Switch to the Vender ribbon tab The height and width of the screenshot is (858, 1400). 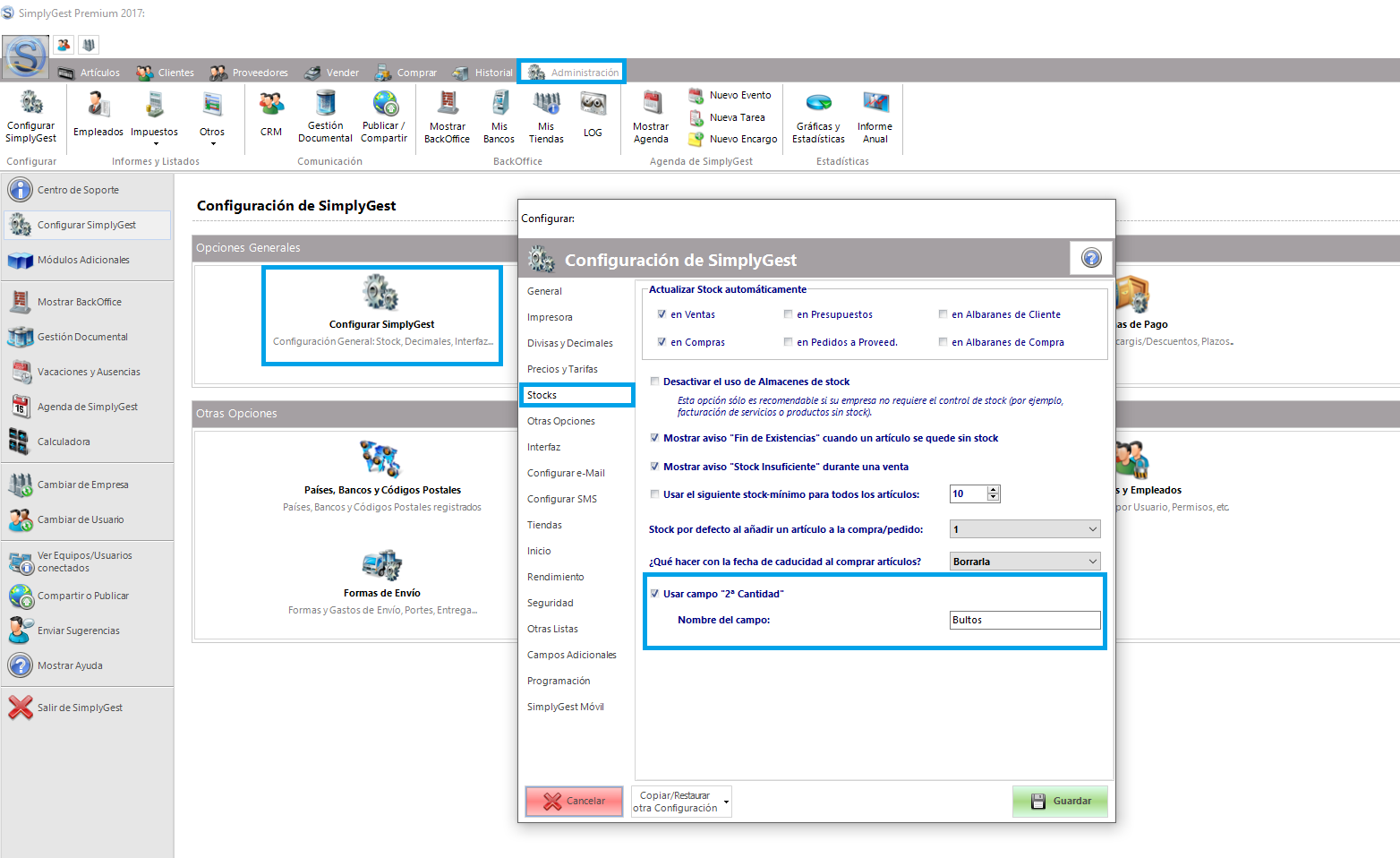click(332, 73)
